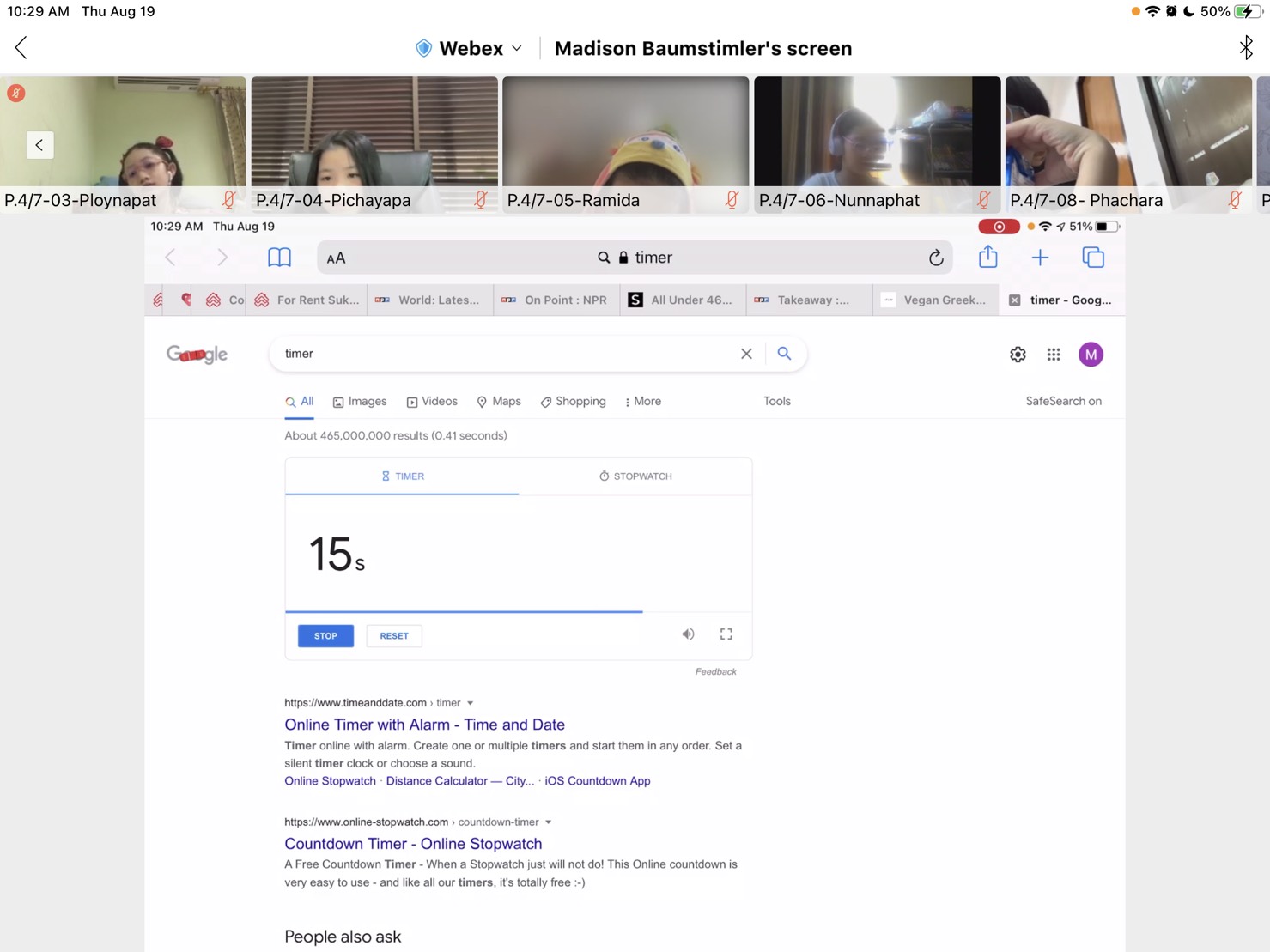Switch to On Point : NPR tab
The width and height of the screenshot is (1270, 952).
click(x=556, y=300)
